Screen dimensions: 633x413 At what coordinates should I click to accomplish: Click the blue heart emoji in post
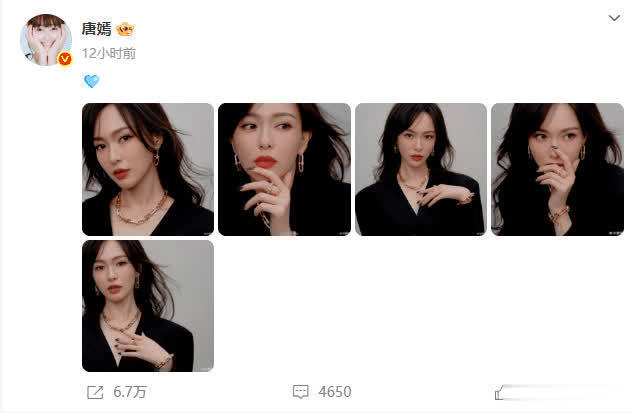click(92, 81)
